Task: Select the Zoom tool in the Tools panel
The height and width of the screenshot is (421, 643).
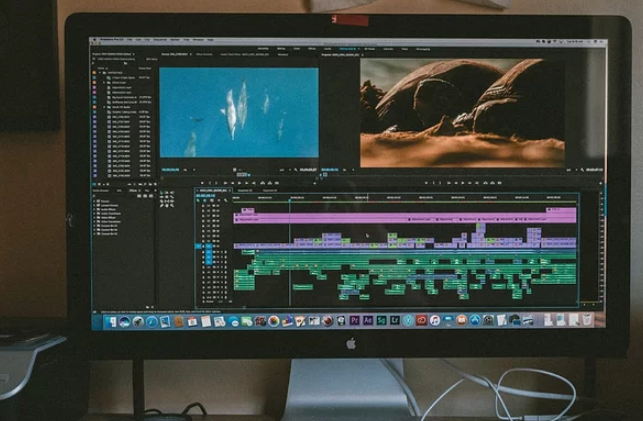Action: [x=171, y=206]
